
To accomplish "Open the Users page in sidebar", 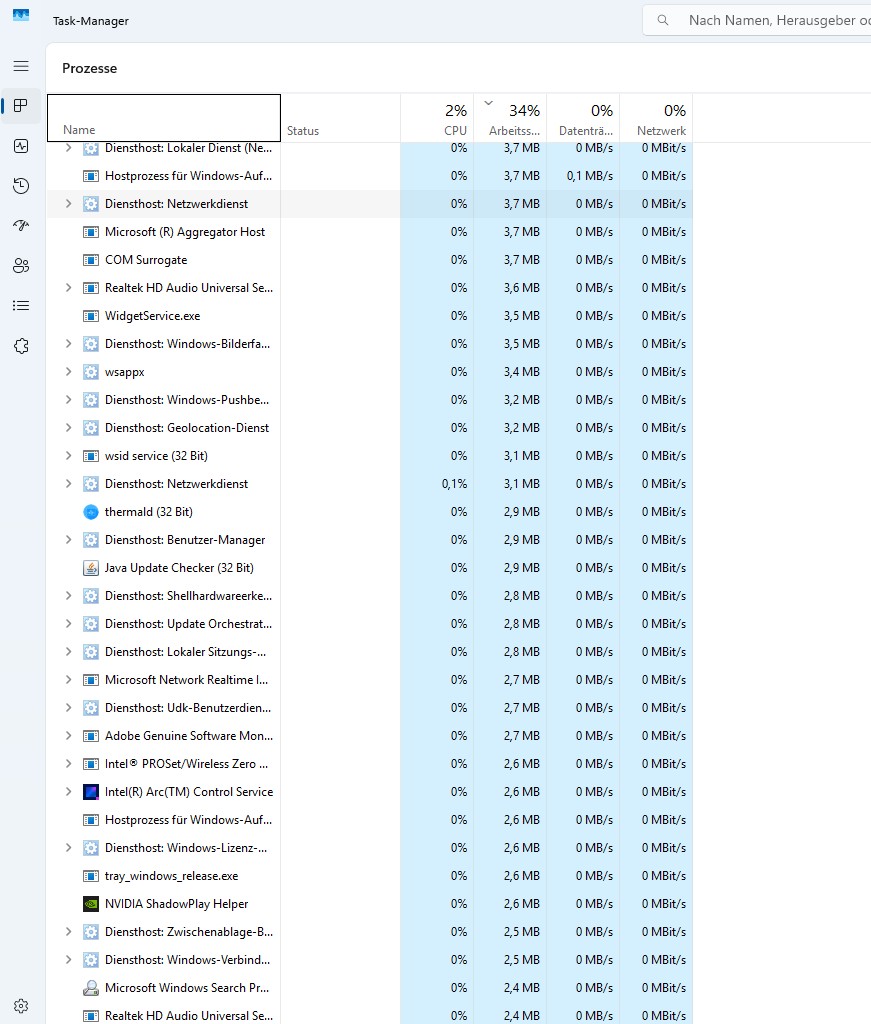I will pyautogui.click(x=21, y=266).
